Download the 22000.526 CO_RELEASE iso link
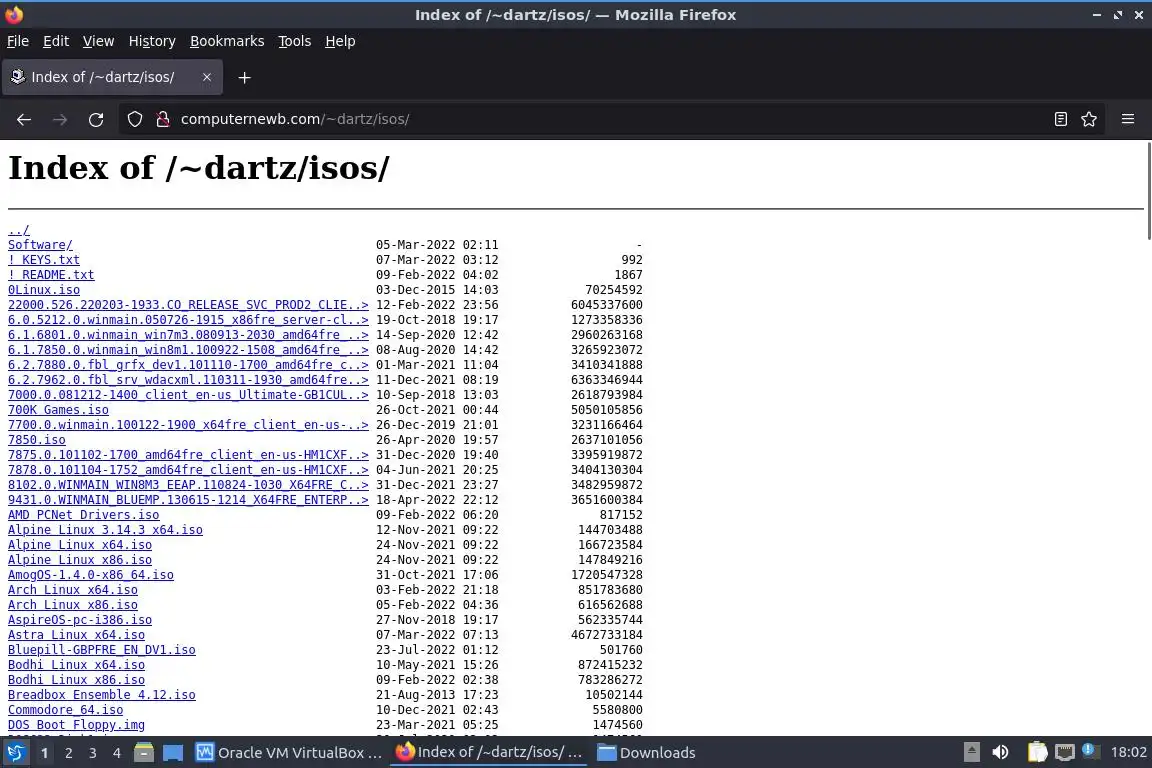The width and height of the screenshot is (1152, 768). (x=188, y=305)
